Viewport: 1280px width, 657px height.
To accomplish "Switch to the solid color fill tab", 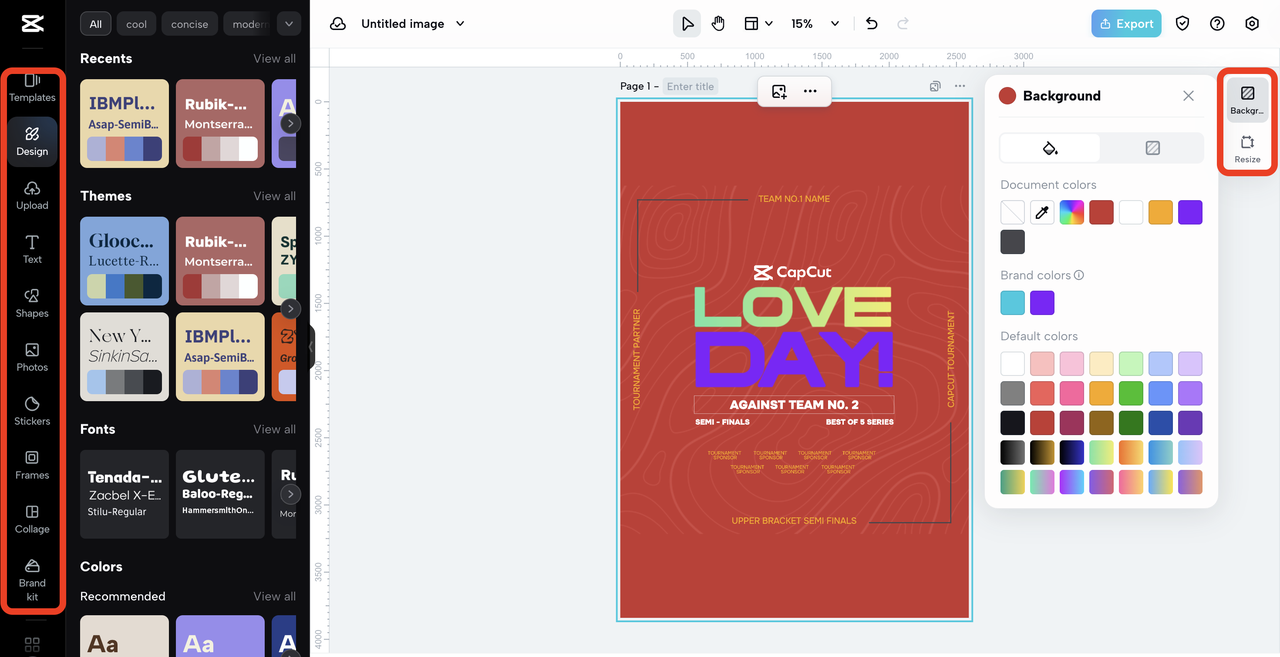I will point(1050,148).
